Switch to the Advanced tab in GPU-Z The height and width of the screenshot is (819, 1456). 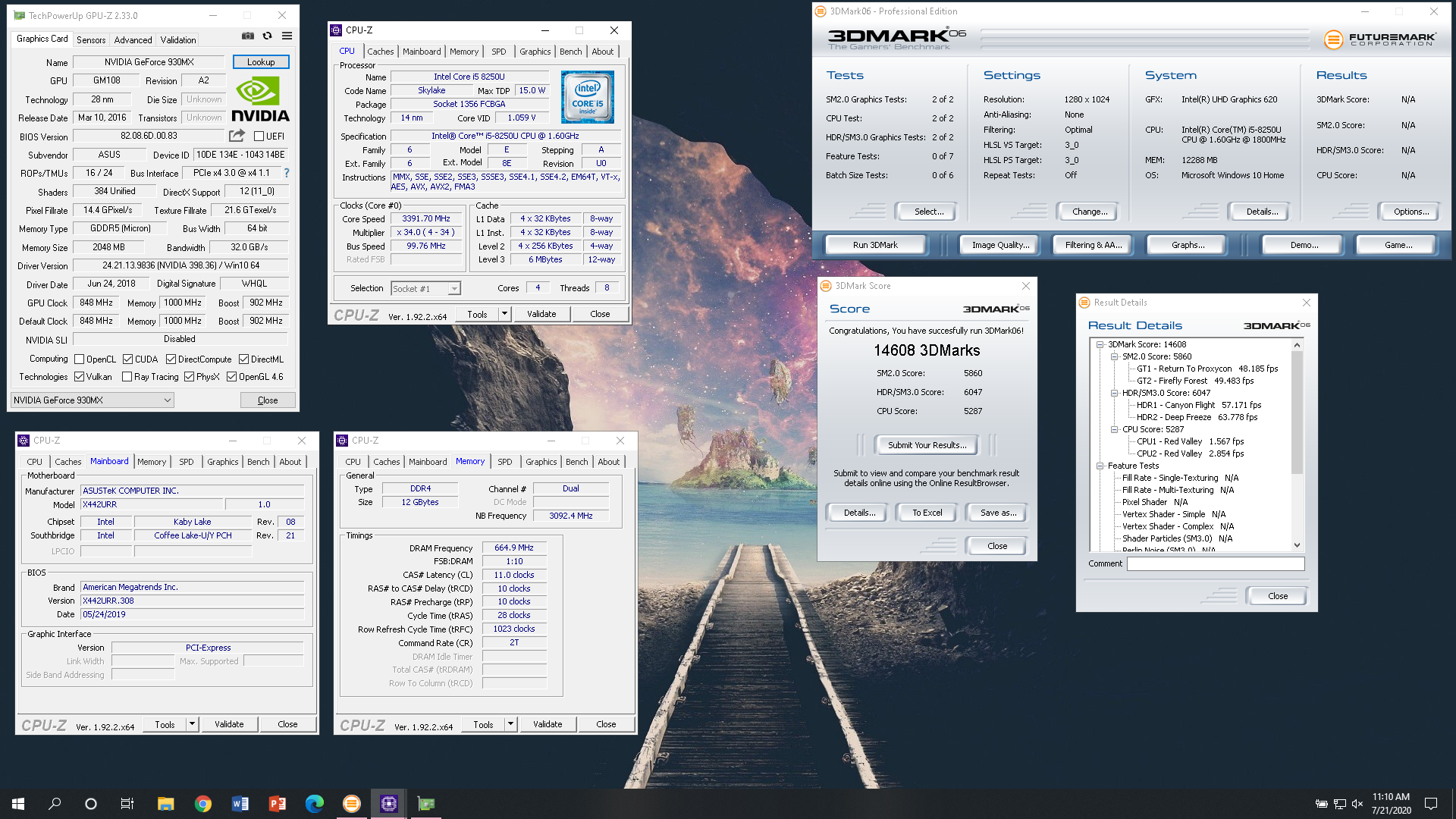click(x=133, y=39)
